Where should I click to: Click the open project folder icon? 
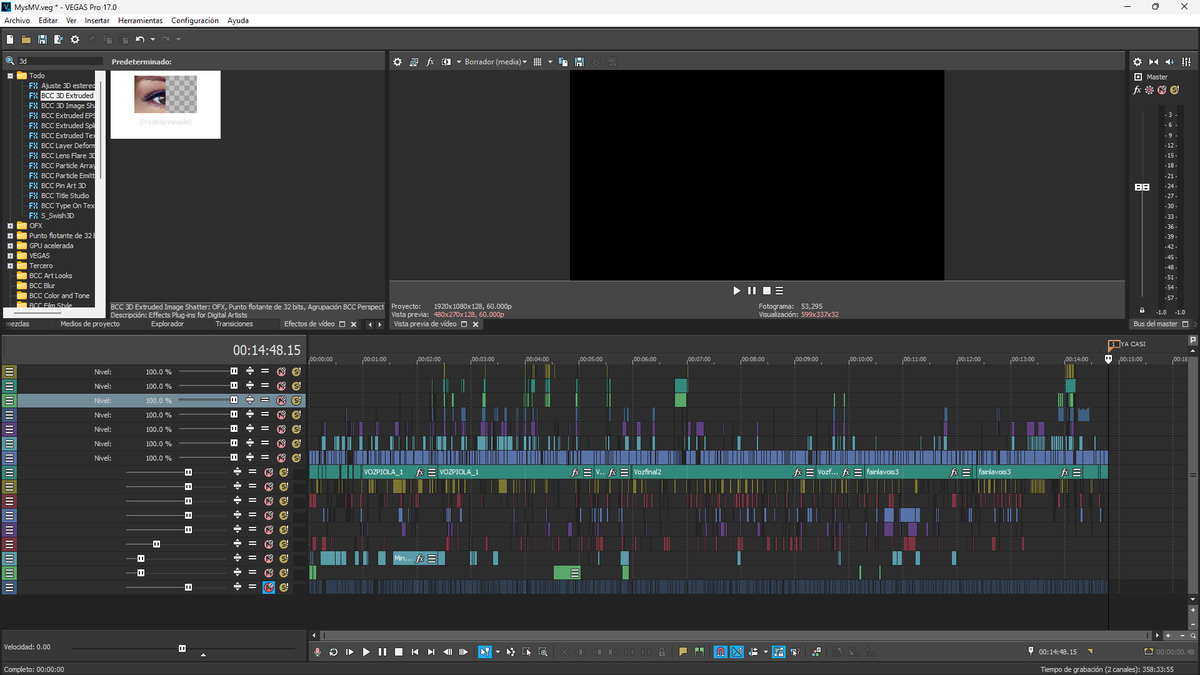click(27, 39)
